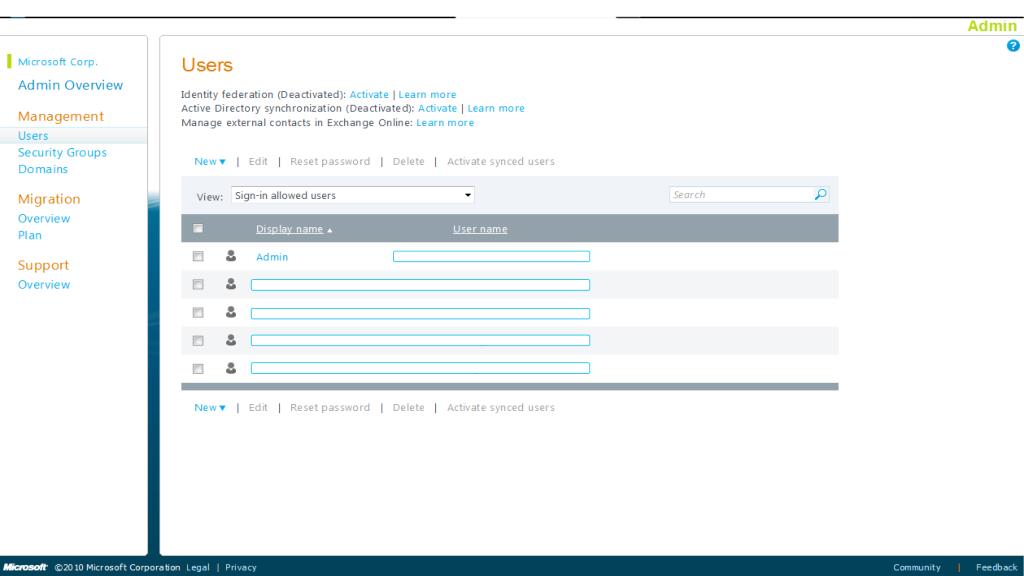Open the Admin user display name link

(x=272, y=257)
